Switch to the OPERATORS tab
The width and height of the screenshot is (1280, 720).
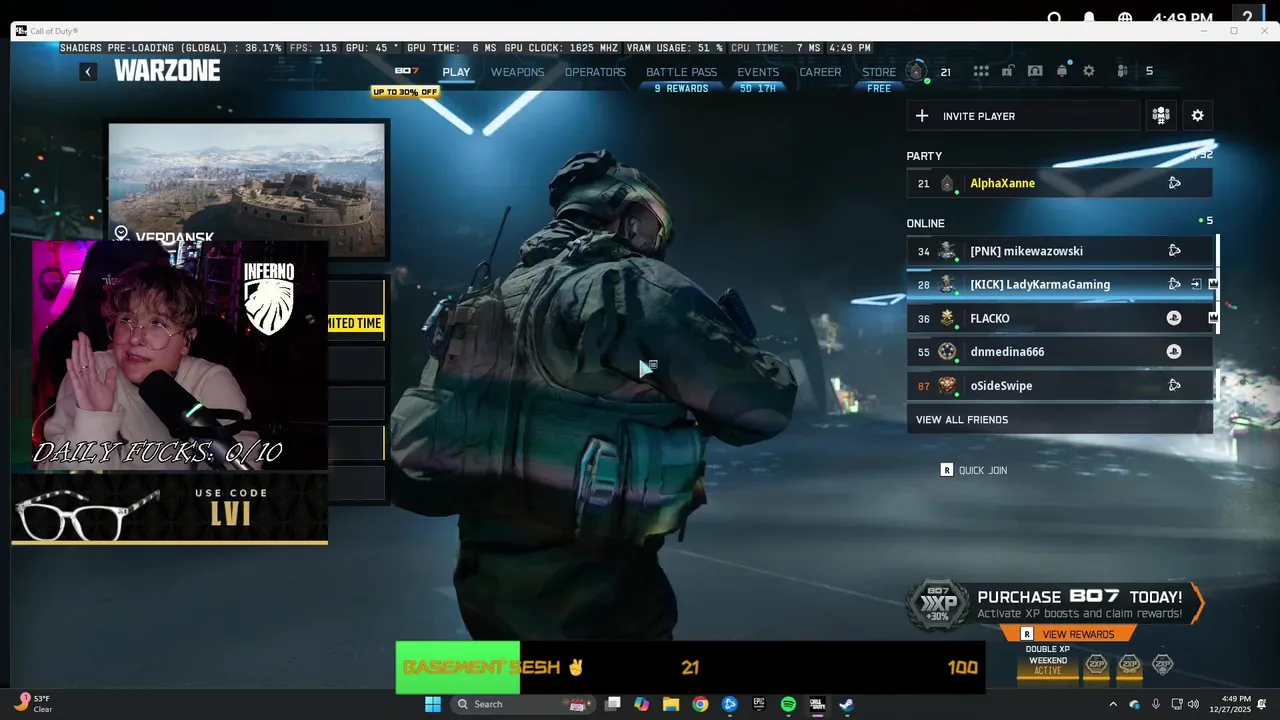point(595,72)
